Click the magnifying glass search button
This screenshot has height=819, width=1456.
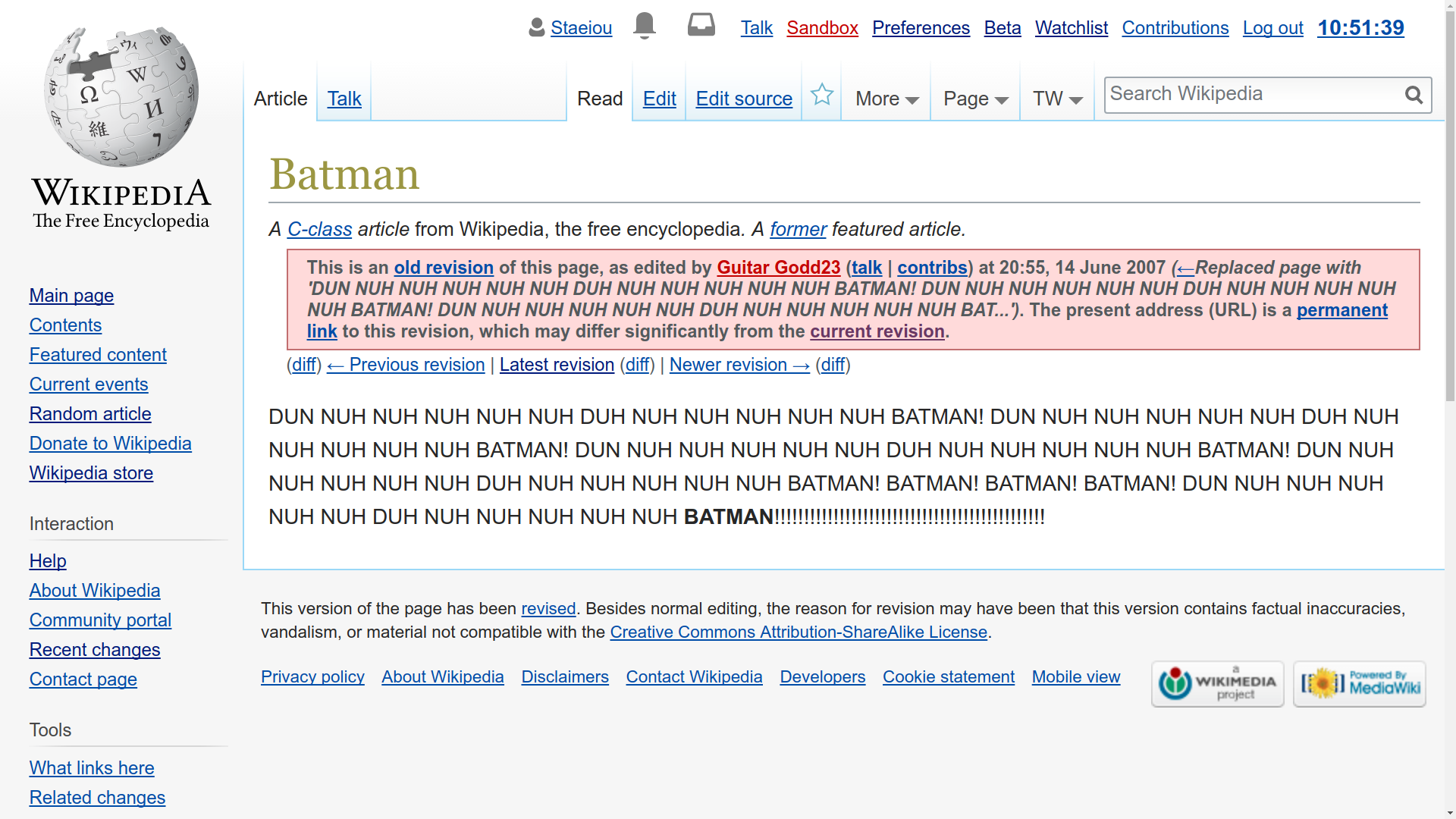coord(1414,95)
